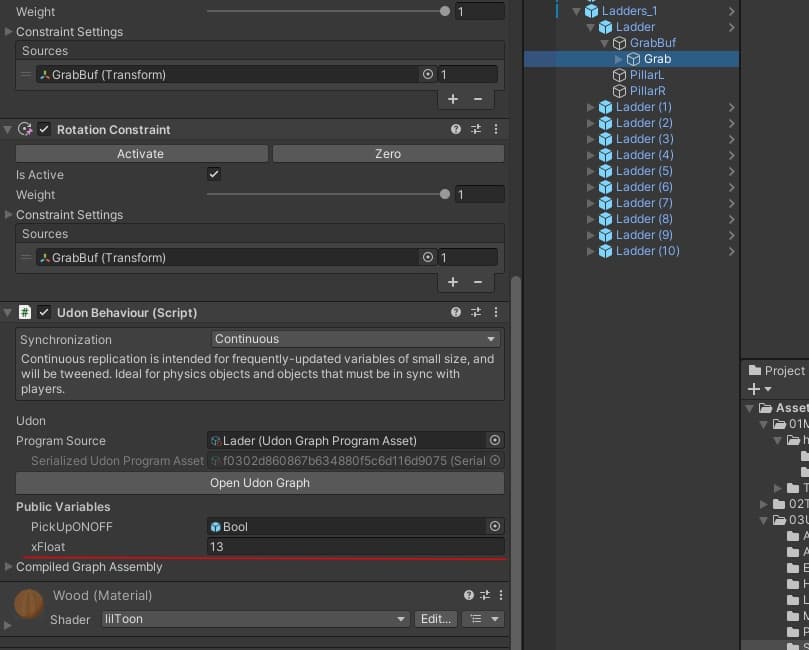Open Udon Behaviour more options menu
Screen dimensions: 809x650
[x=496, y=313]
